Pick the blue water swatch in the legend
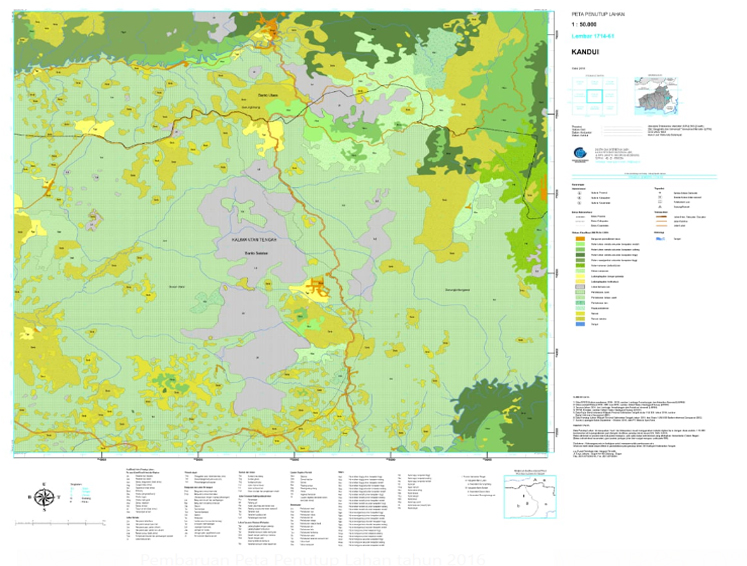This screenshot has height=566, width=747. tap(661, 239)
